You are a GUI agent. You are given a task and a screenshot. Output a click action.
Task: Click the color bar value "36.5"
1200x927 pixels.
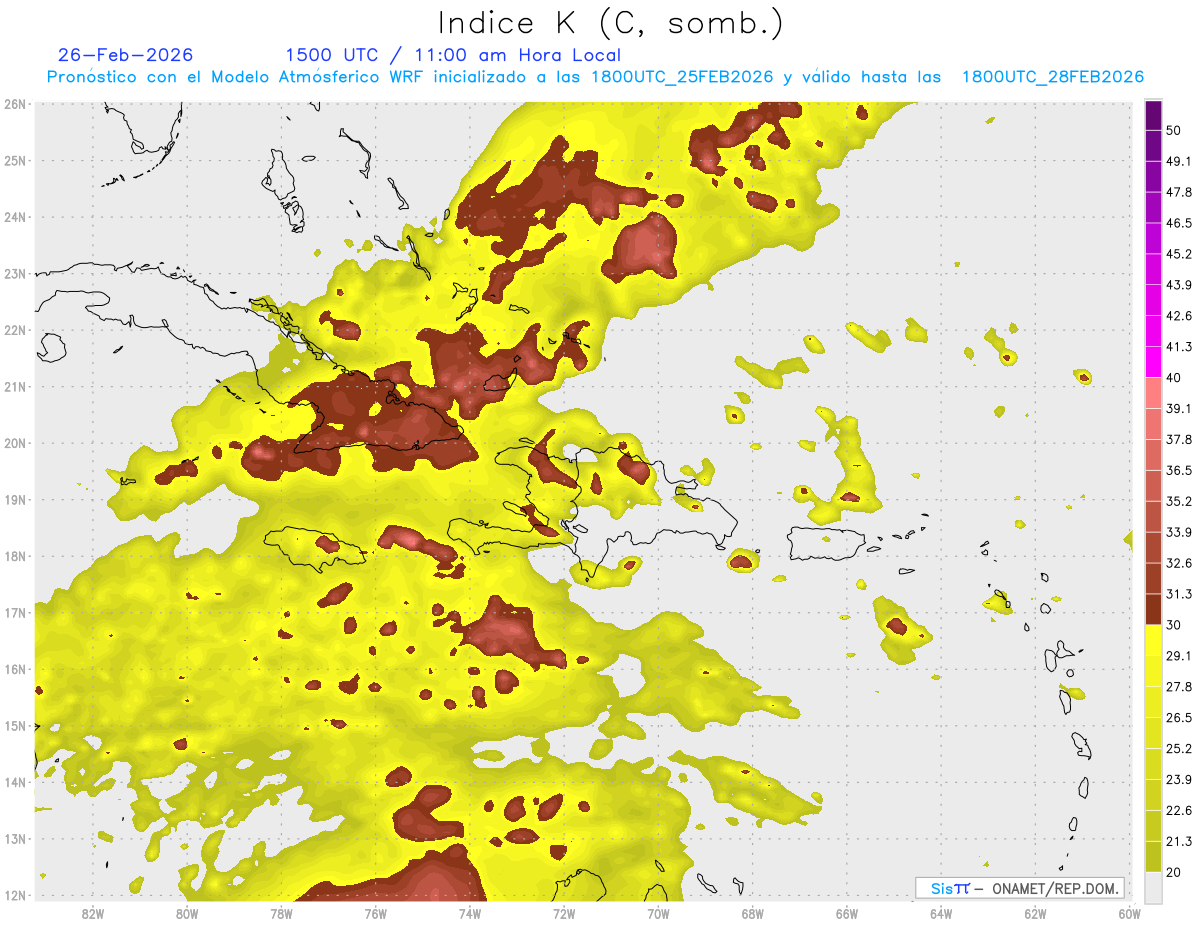[x=1179, y=470]
